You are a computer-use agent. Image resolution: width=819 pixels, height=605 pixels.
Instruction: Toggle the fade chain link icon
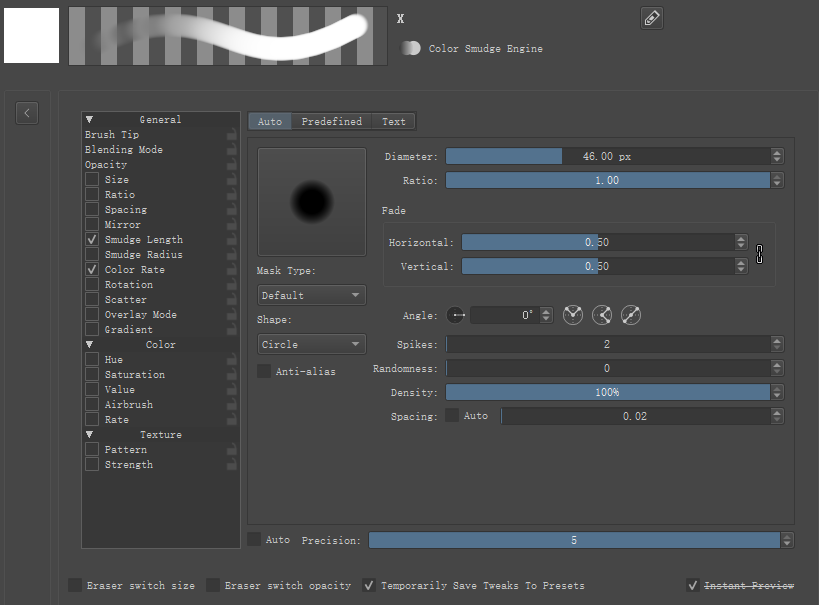coord(760,255)
